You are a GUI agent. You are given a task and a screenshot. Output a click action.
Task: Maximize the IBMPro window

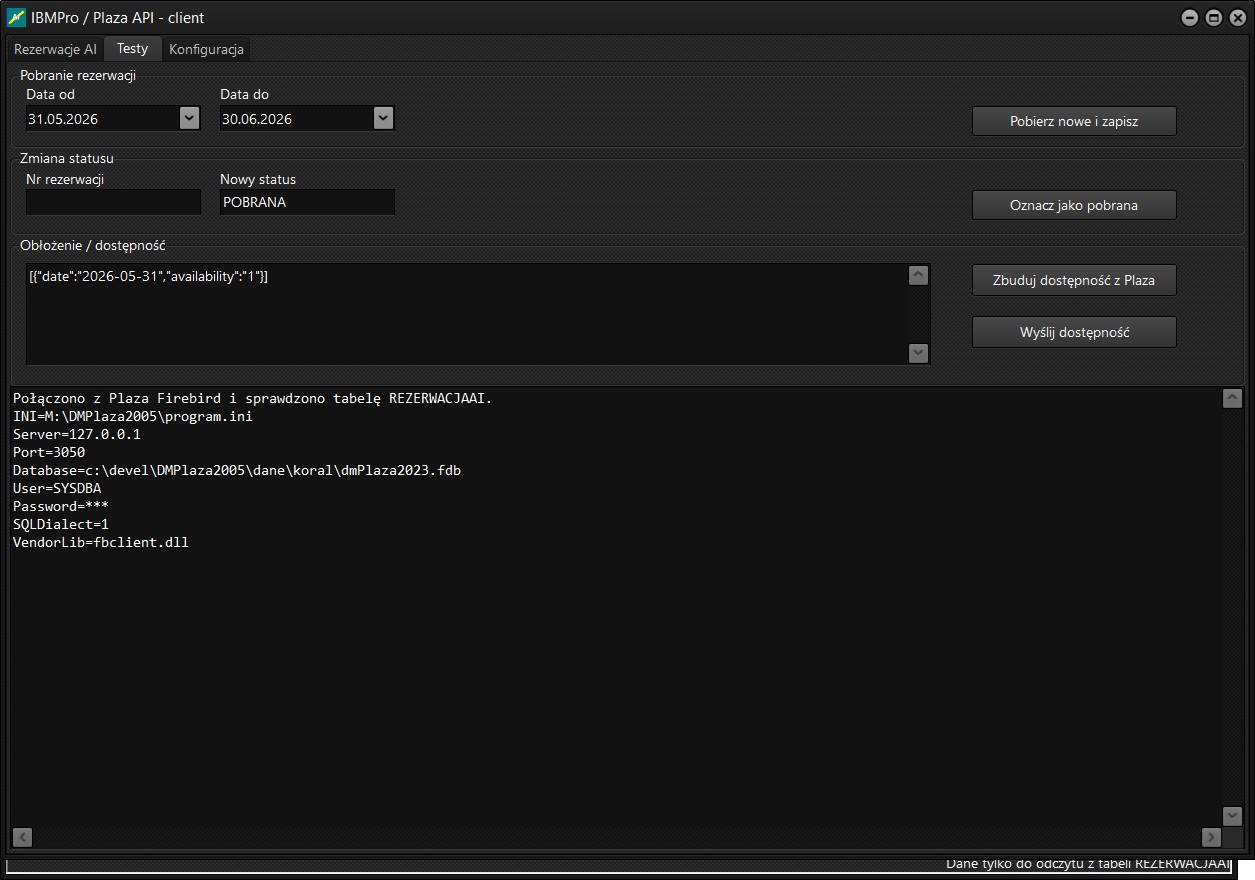(x=1213, y=17)
